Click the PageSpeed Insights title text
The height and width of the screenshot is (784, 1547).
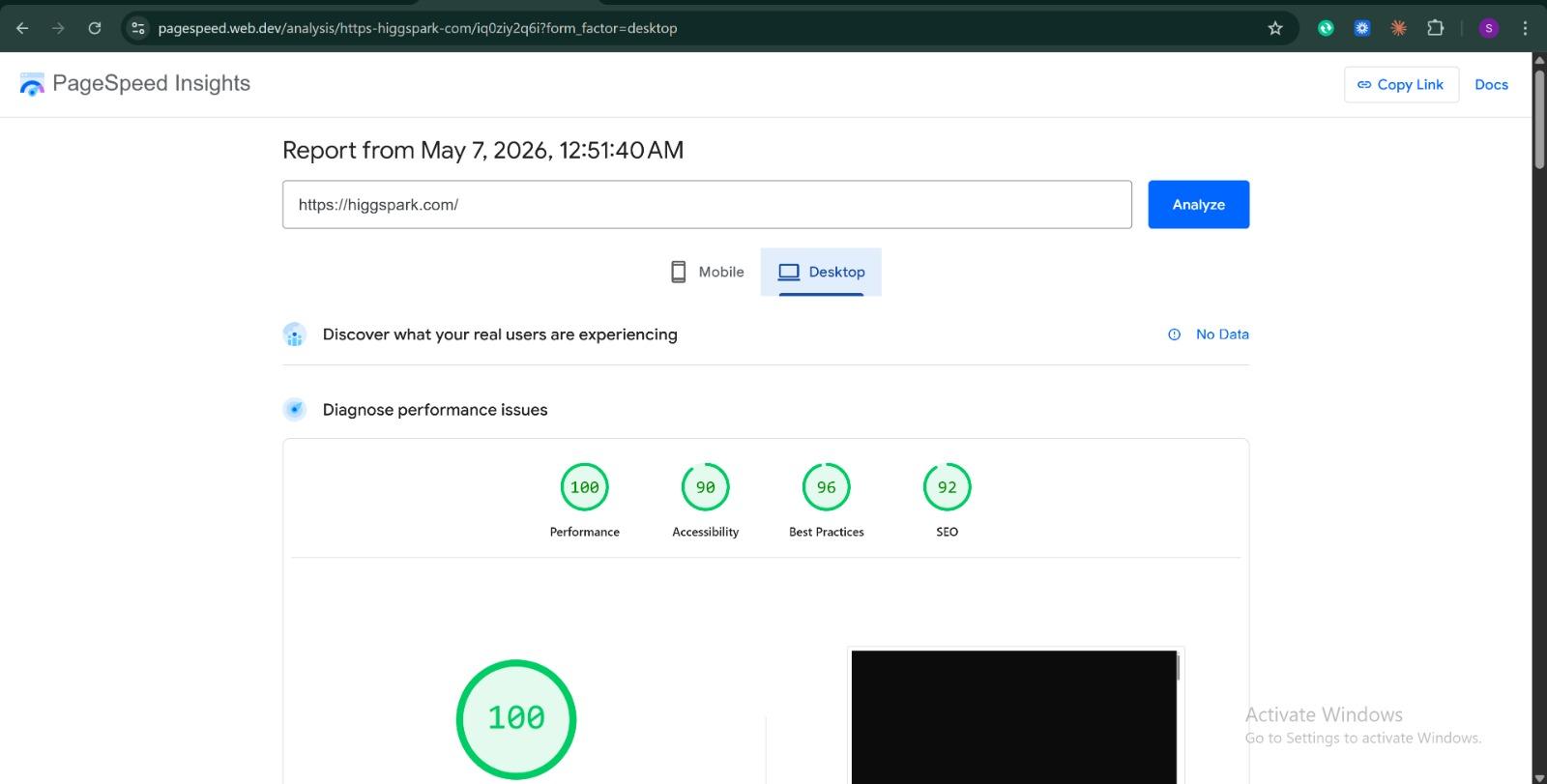(x=151, y=84)
